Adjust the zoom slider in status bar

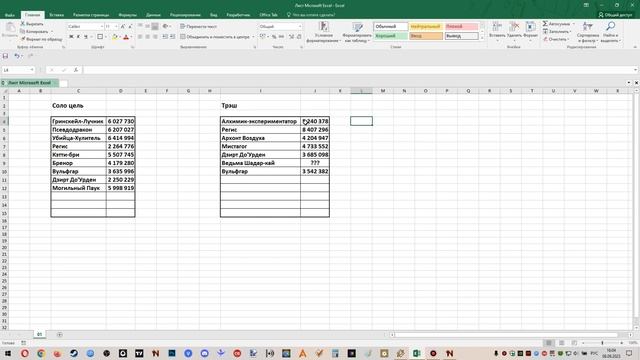click(x=602, y=343)
